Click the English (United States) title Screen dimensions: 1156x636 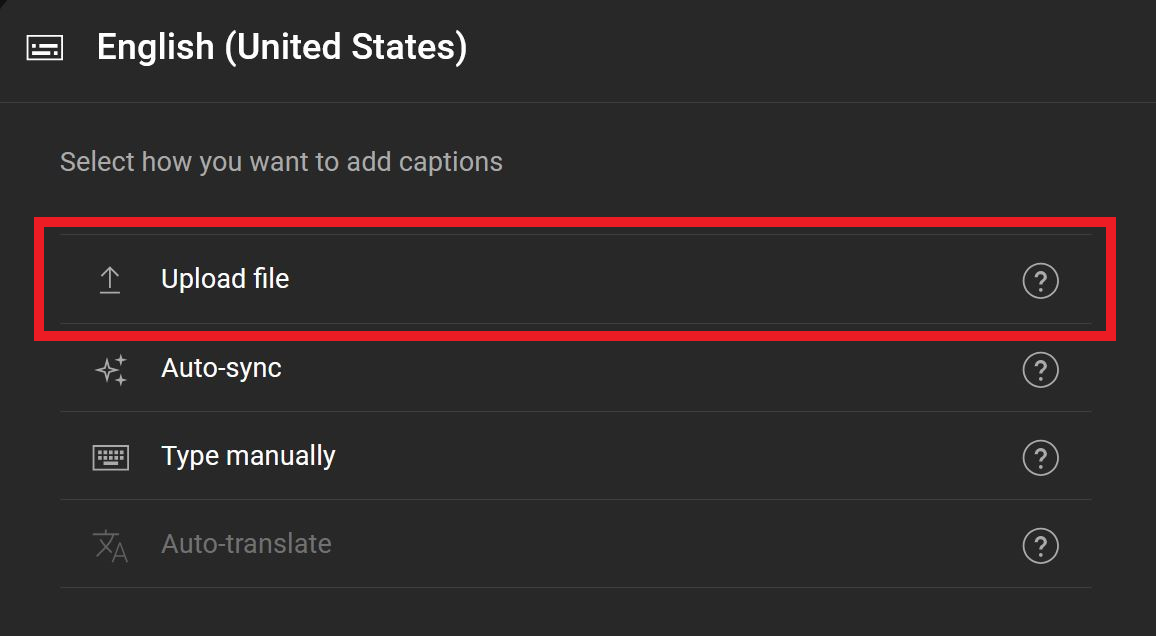282,46
